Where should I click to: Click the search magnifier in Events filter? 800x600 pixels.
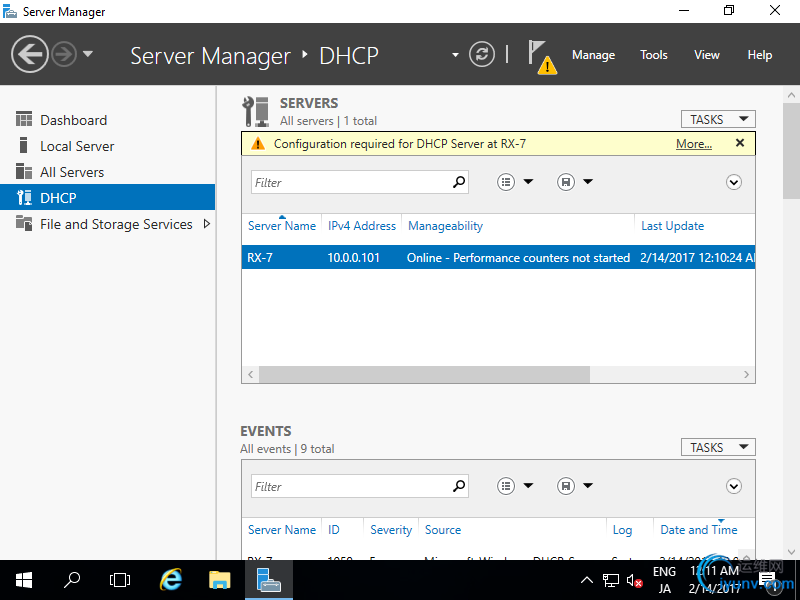[x=459, y=486]
